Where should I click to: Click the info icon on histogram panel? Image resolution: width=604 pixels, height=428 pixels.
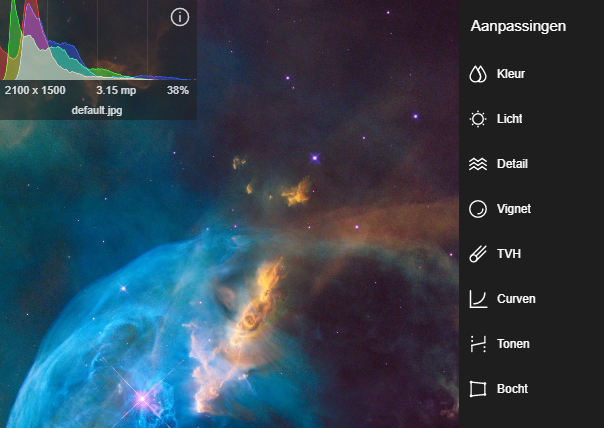point(180,17)
